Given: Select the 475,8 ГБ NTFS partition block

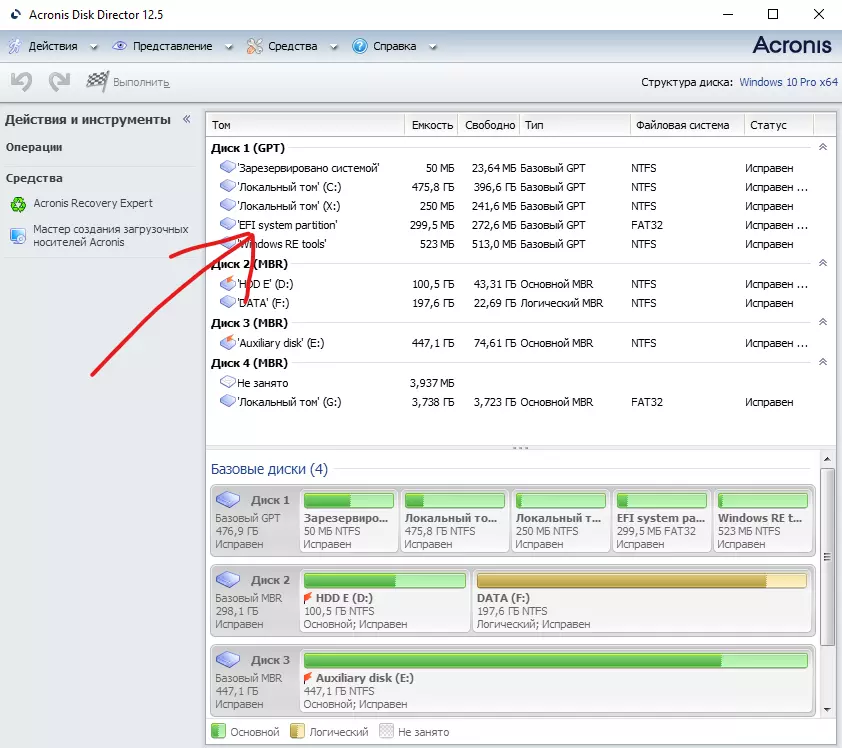Looking at the screenshot, I should coord(454,521).
